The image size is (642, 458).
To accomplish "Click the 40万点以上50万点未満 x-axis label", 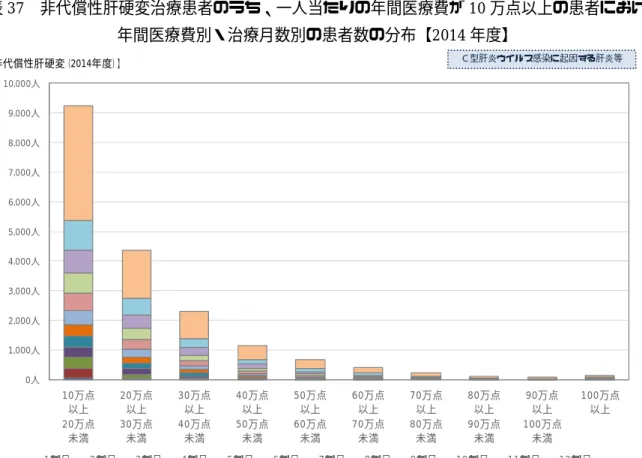I will point(252,417).
